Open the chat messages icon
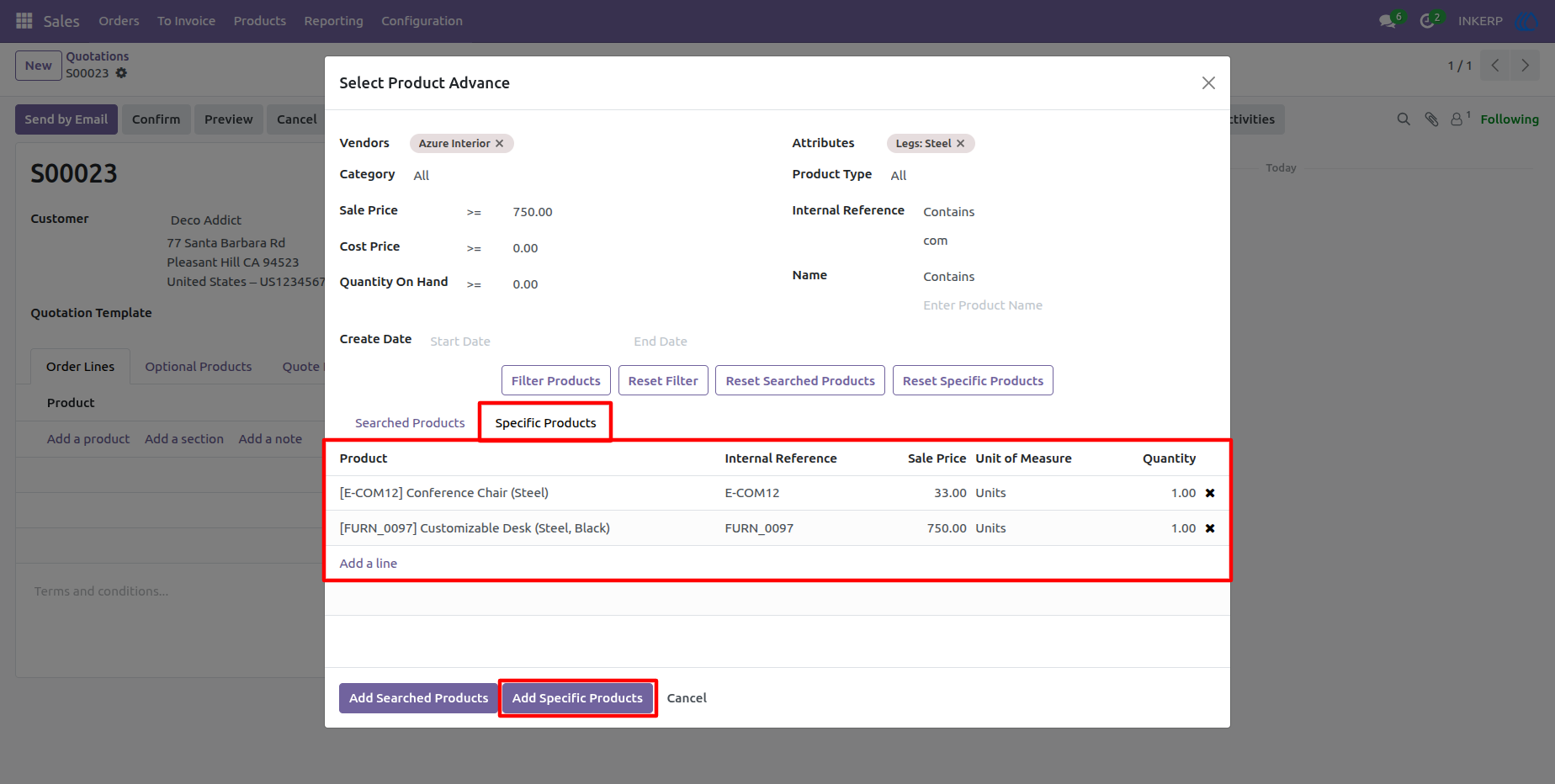1555x784 pixels. (x=1388, y=21)
